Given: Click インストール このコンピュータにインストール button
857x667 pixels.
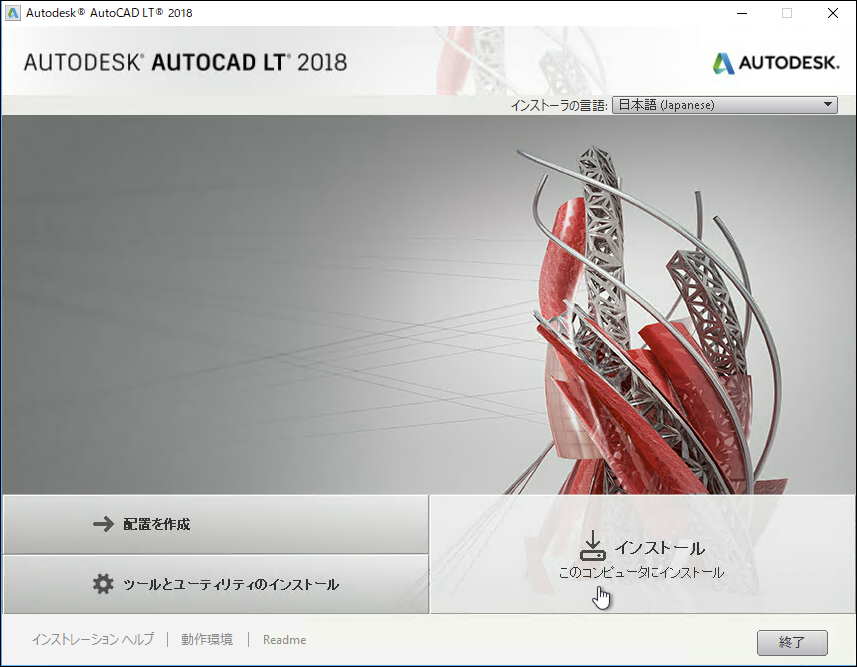Looking at the screenshot, I should [643, 554].
